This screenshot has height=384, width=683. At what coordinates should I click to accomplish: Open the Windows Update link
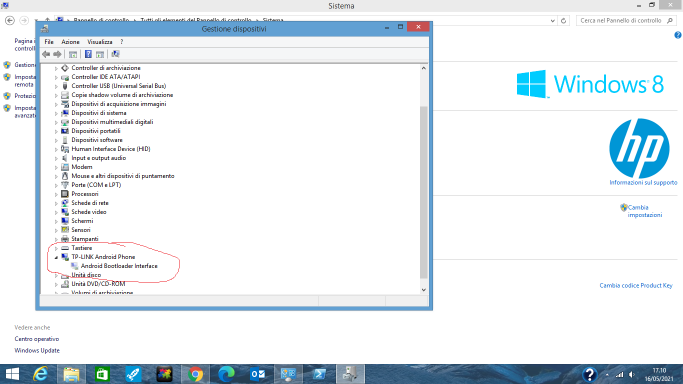tap(37, 350)
